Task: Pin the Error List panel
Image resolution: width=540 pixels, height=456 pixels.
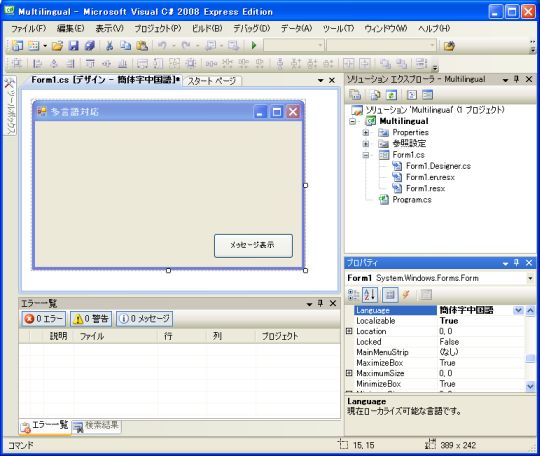Action: pos(320,303)
